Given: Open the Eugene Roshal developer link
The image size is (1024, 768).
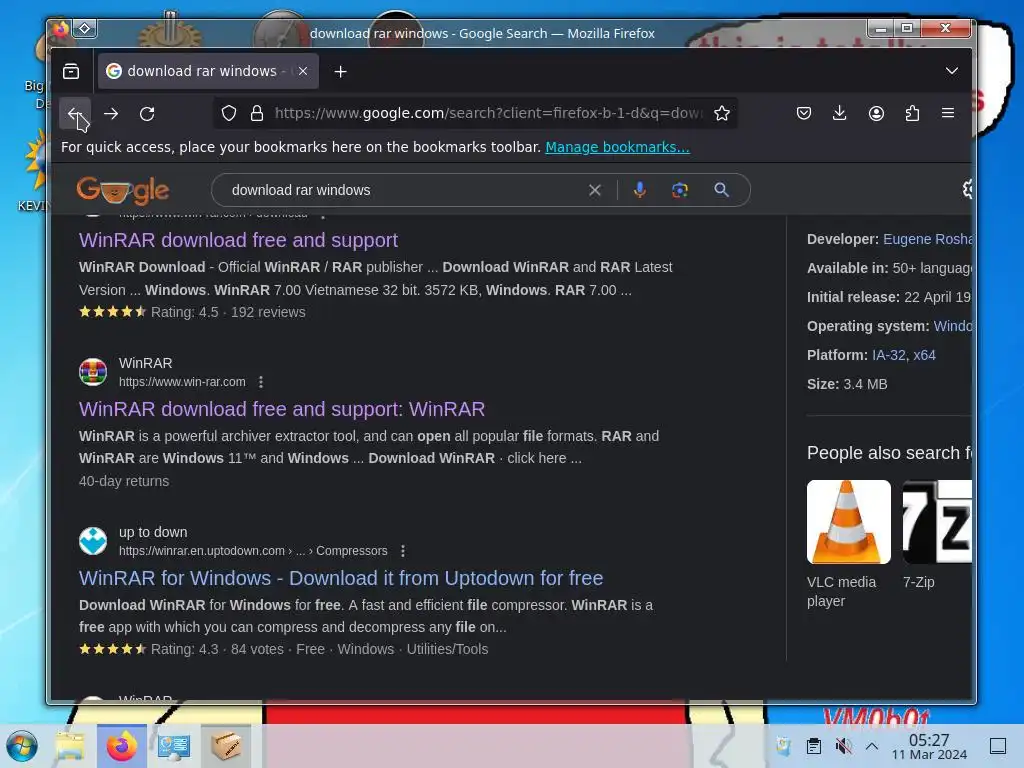Looking at the screenshot, I should pyautogui.click(x=927, y=239).
